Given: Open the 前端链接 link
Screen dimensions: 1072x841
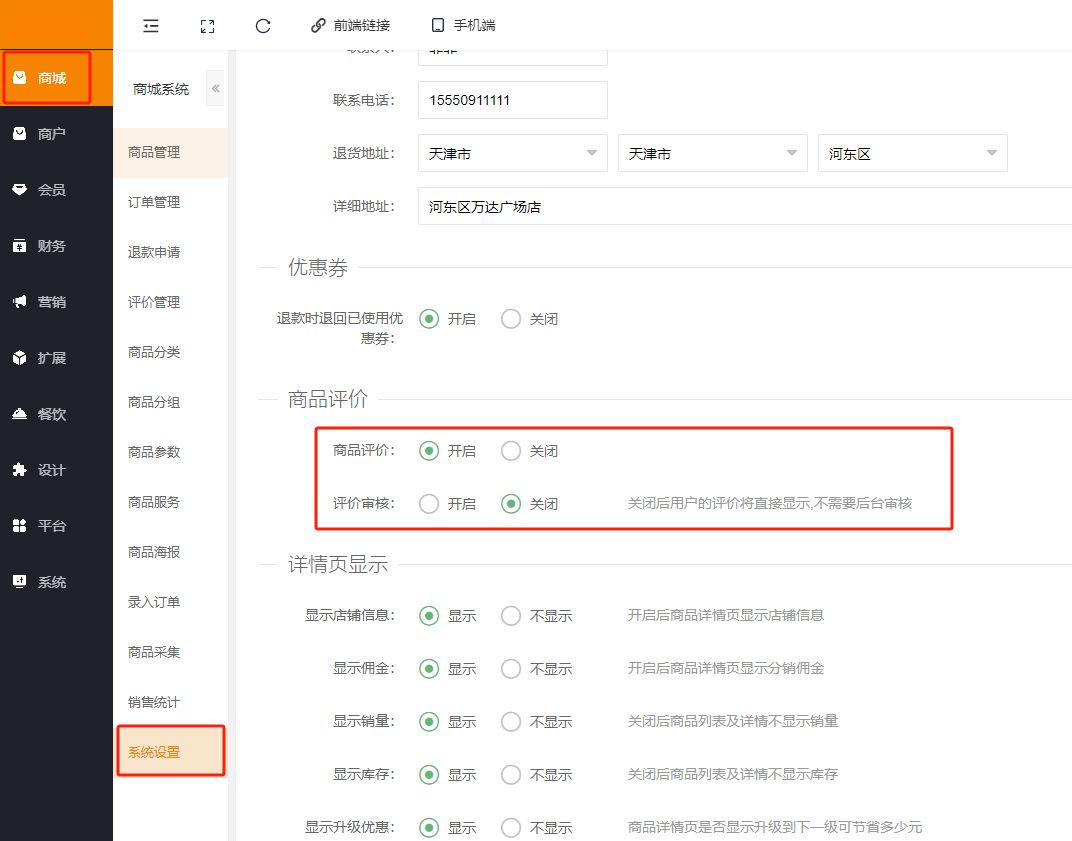Looking at the screenshot, I should point(350,26).
